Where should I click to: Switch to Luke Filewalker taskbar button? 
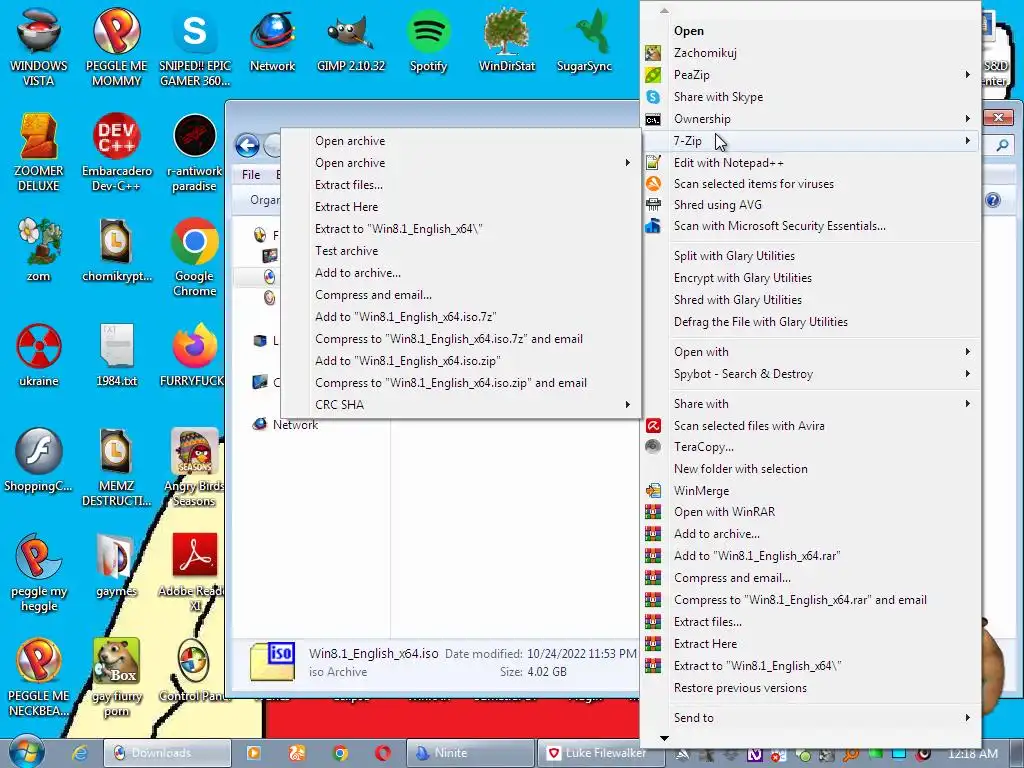pyautogui.click(x=600, y=753)
